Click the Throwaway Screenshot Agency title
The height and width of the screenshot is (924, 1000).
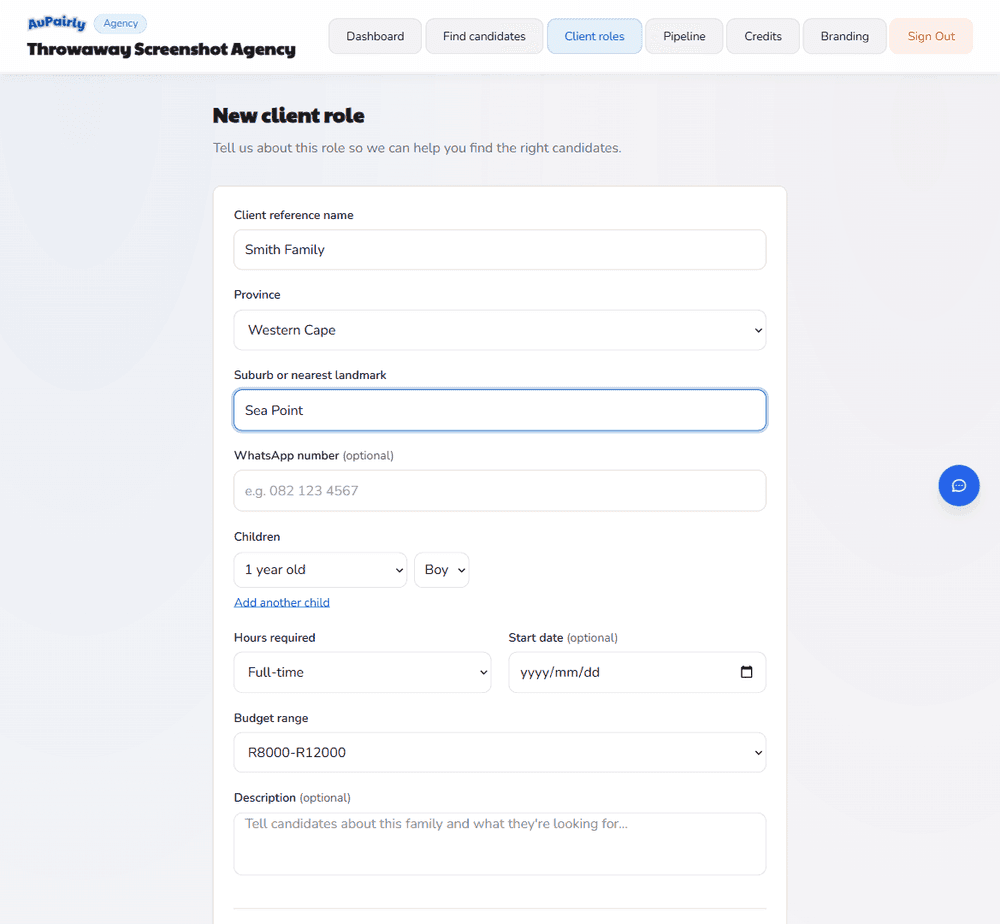point(161,50)
